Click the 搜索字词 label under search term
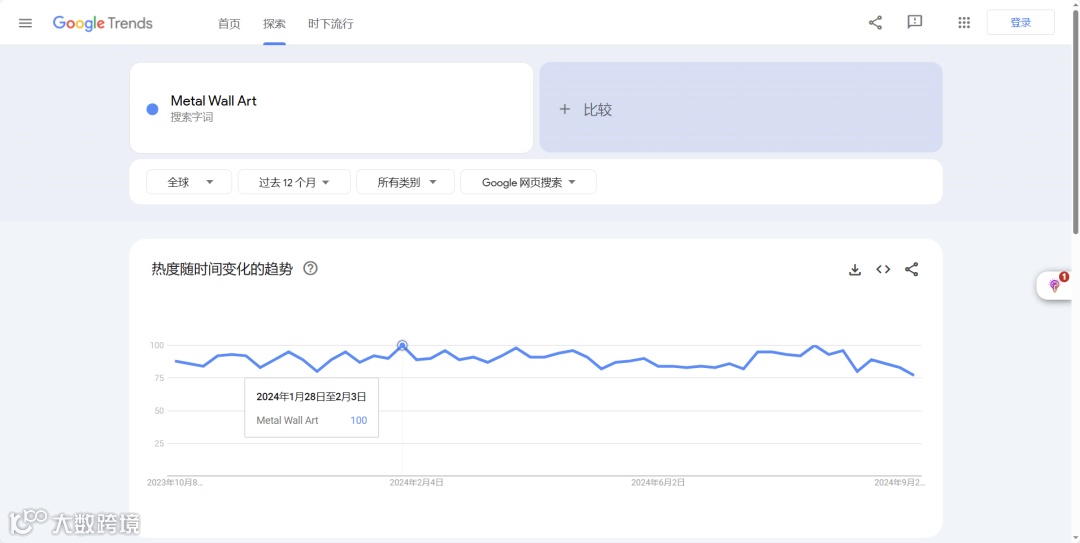 pos(192,118)
